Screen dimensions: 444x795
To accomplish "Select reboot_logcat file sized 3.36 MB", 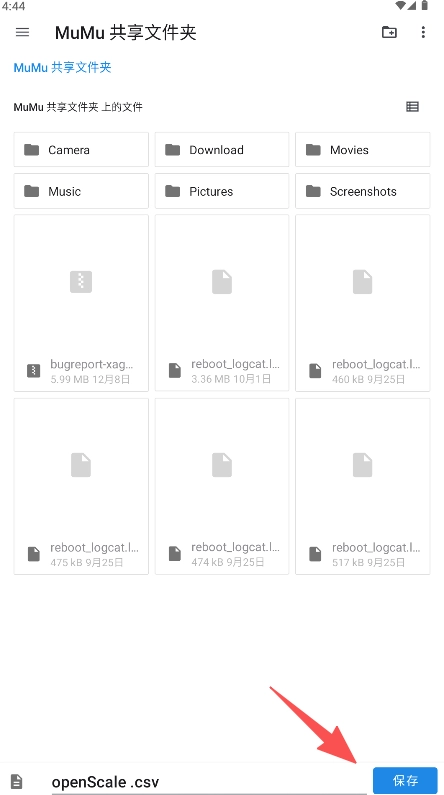I will [x=222, y=303].
